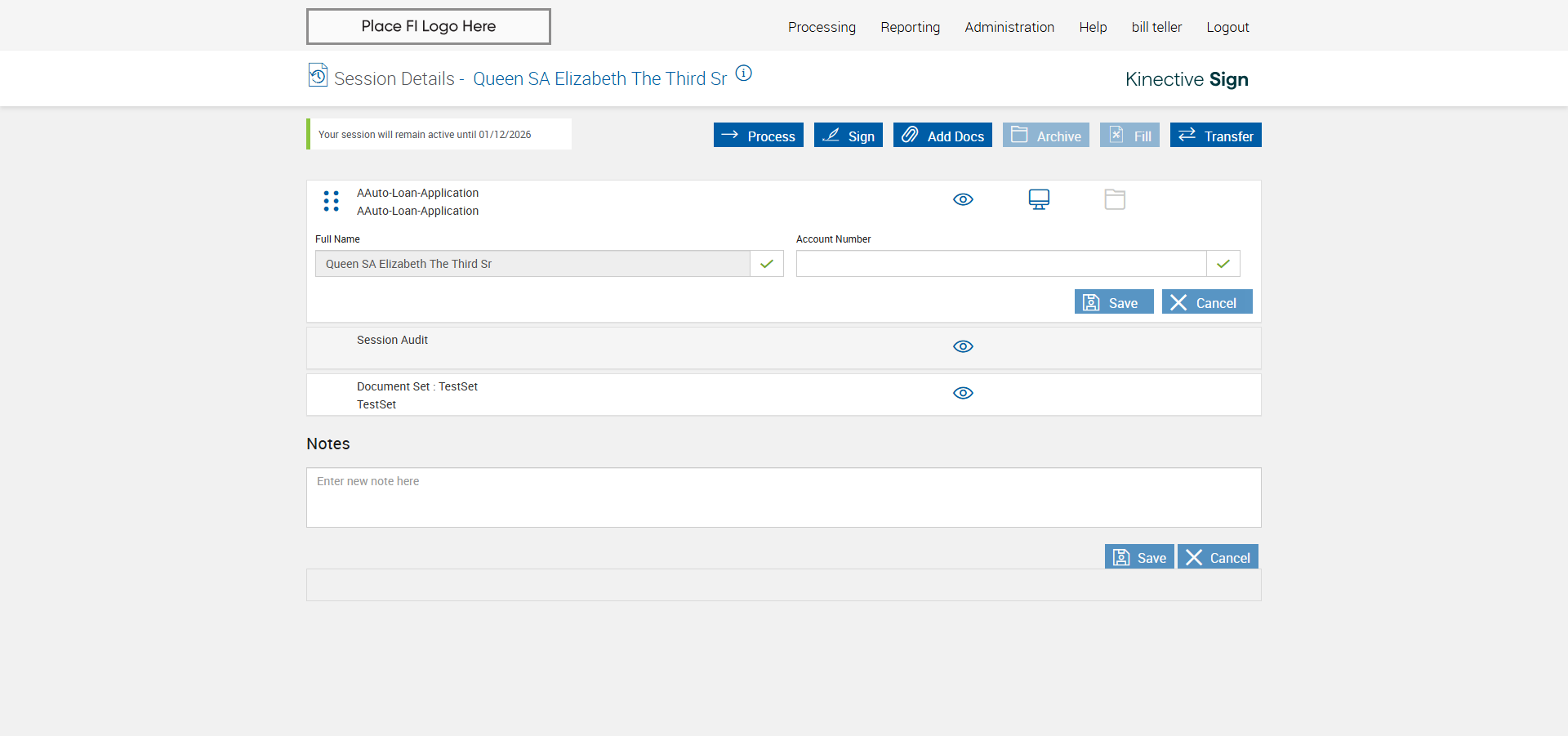View the AAuto-Loan-Application document via eye icon

(963, 199)
